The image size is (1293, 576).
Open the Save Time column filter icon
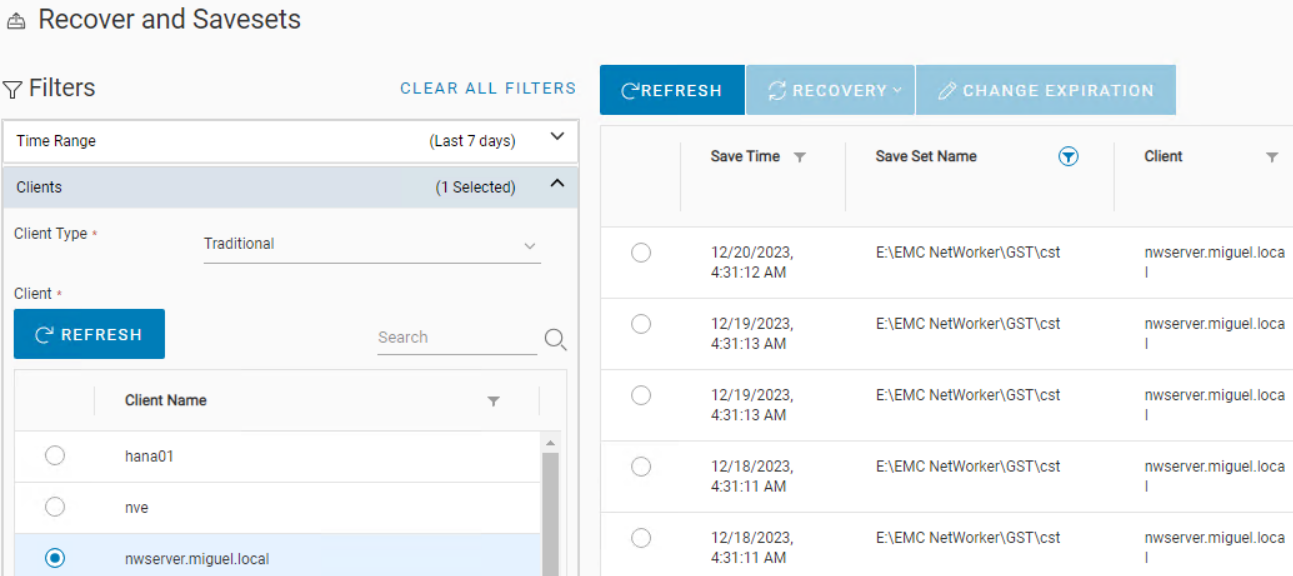coord(799,156)
